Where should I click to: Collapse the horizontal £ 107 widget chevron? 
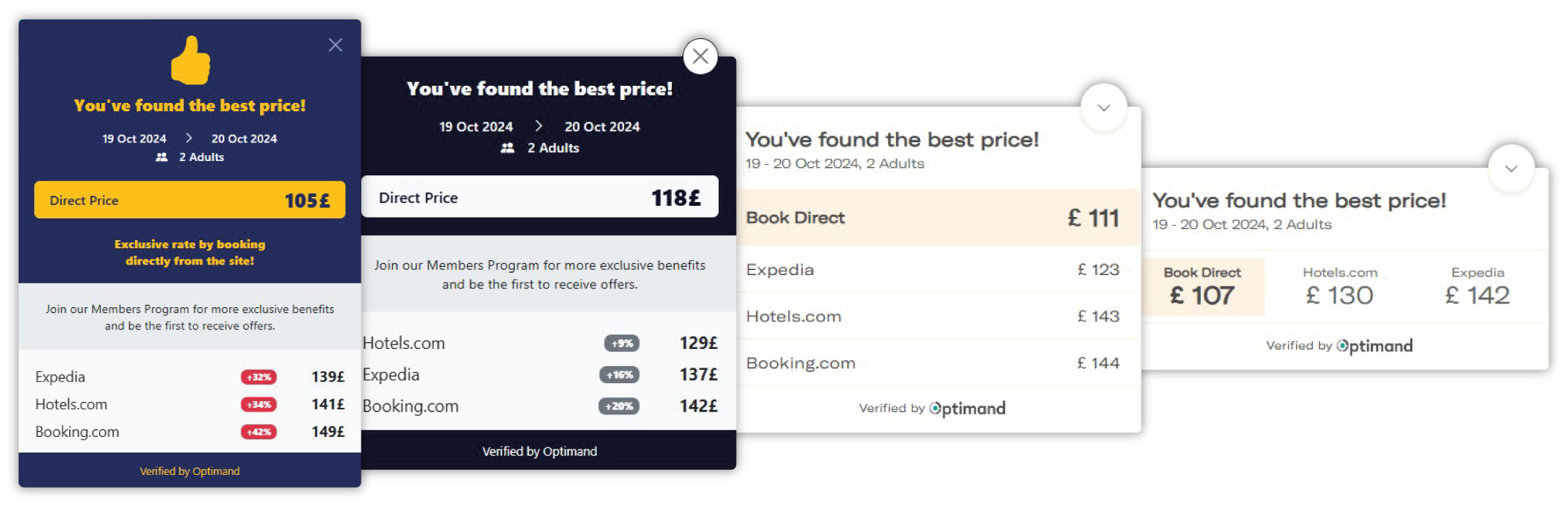tap(1511, 169)
